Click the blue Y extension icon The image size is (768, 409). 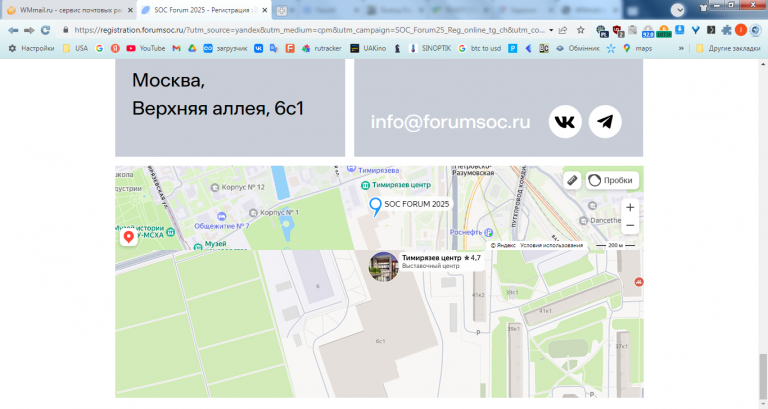pyautogui.click(x=696, y=30)
